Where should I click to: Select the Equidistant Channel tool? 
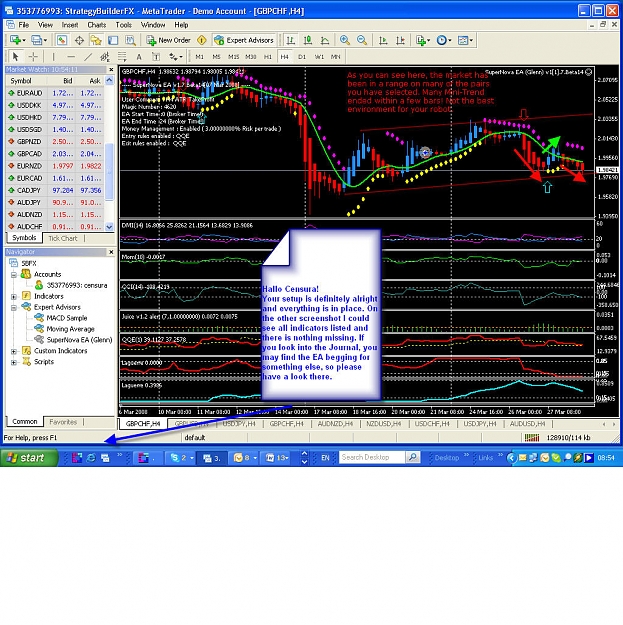(x=105, y=57)
